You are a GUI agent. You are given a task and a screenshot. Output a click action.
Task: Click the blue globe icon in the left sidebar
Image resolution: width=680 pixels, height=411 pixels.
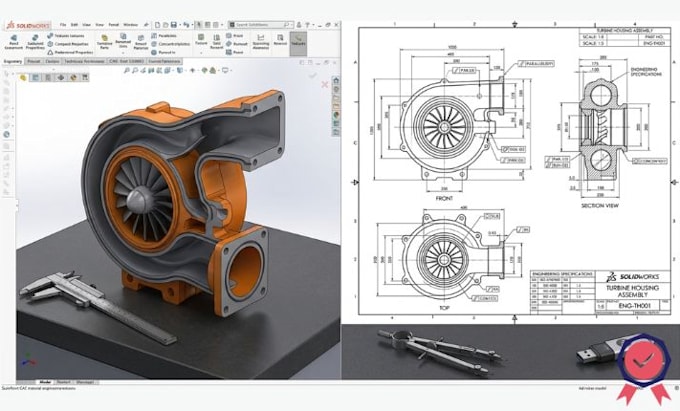click(x=7, y=134)
